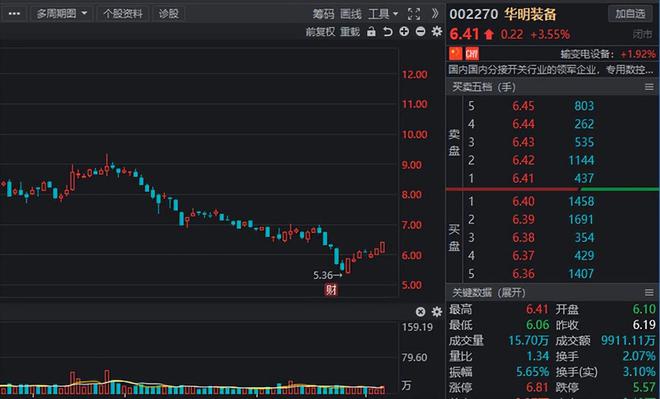The image size is (660, 399).
Task: Click the 财 financial marker on chart
Action: (331, 290)
